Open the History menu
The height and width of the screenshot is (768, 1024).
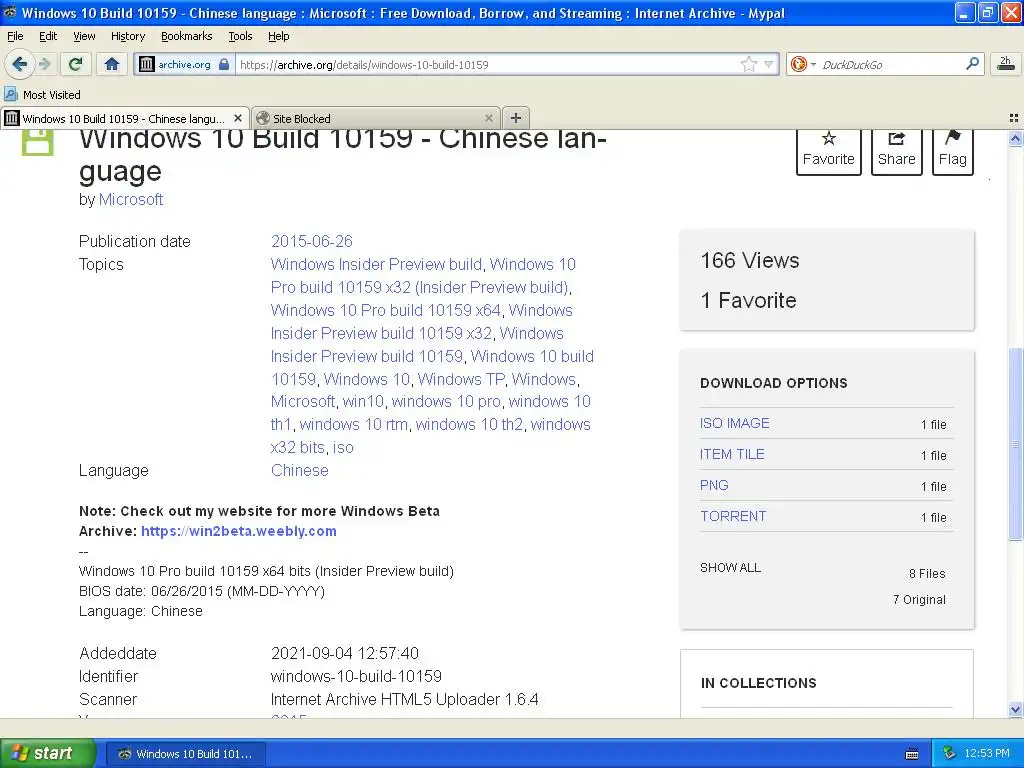point(127,36)
